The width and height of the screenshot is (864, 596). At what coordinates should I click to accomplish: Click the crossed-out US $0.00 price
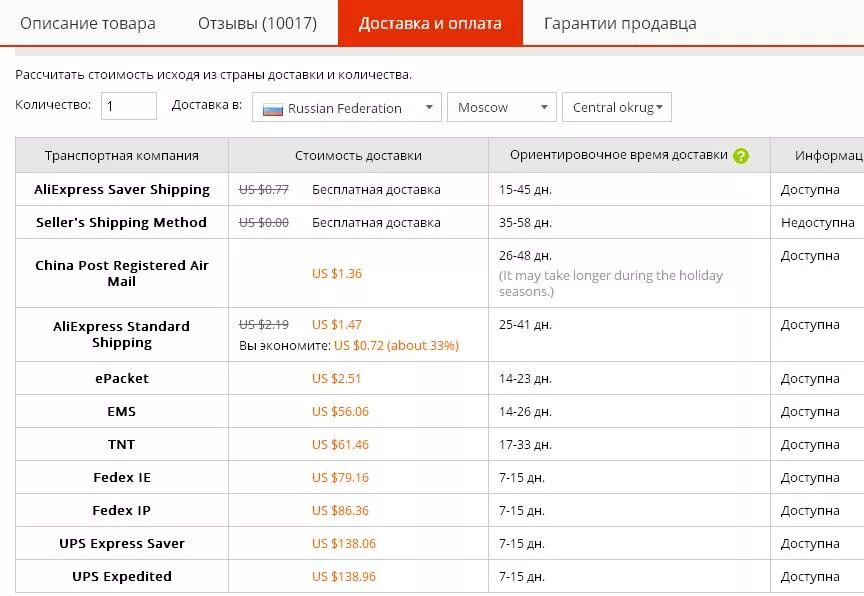(x=264, y=223)
